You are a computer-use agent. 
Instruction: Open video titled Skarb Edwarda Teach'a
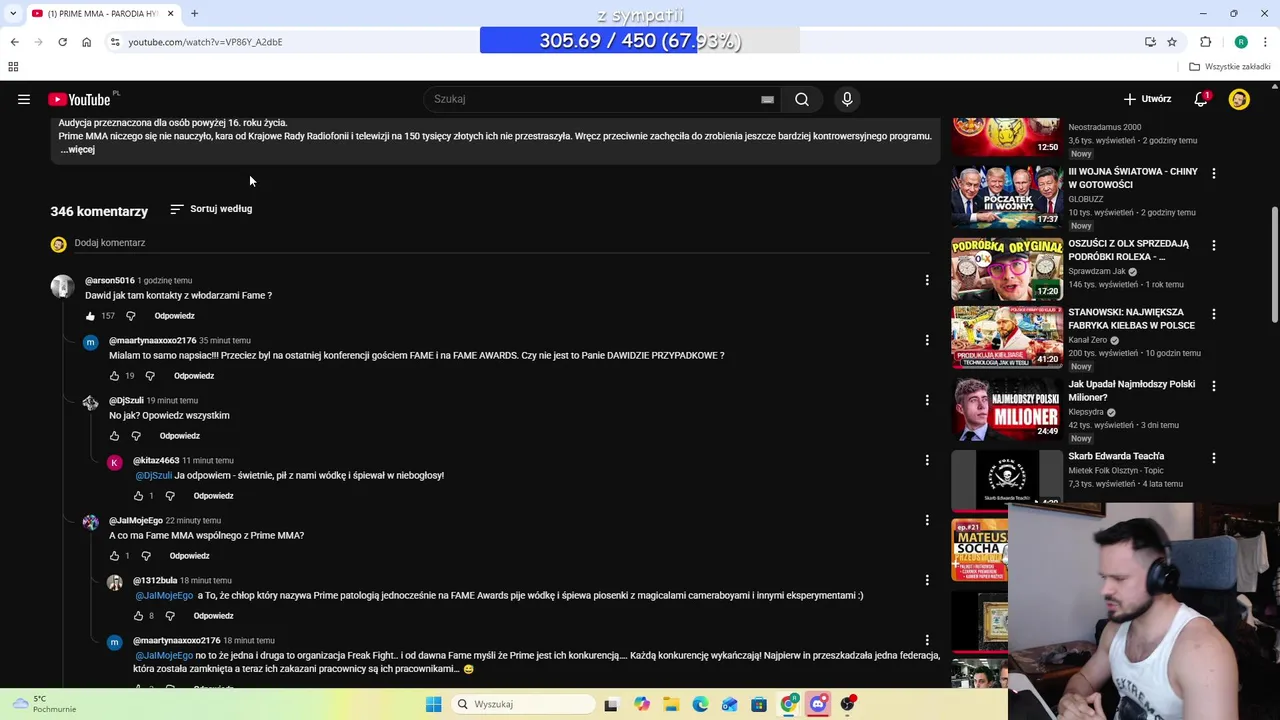[1116, 456]
